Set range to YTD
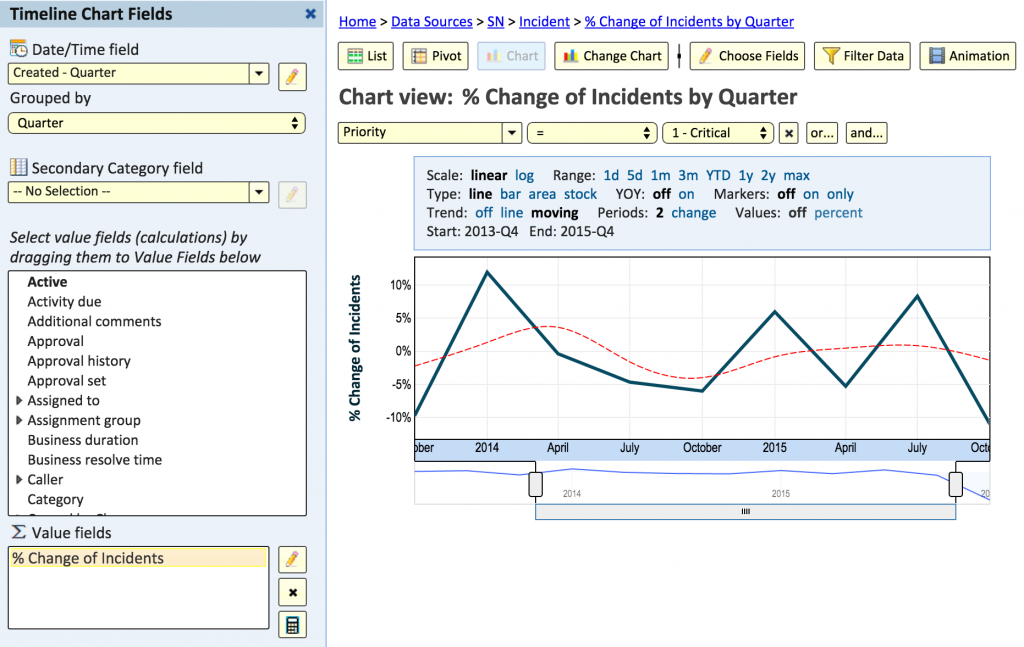The height and width of the screenshot is (647, 1024). (718, 175)
